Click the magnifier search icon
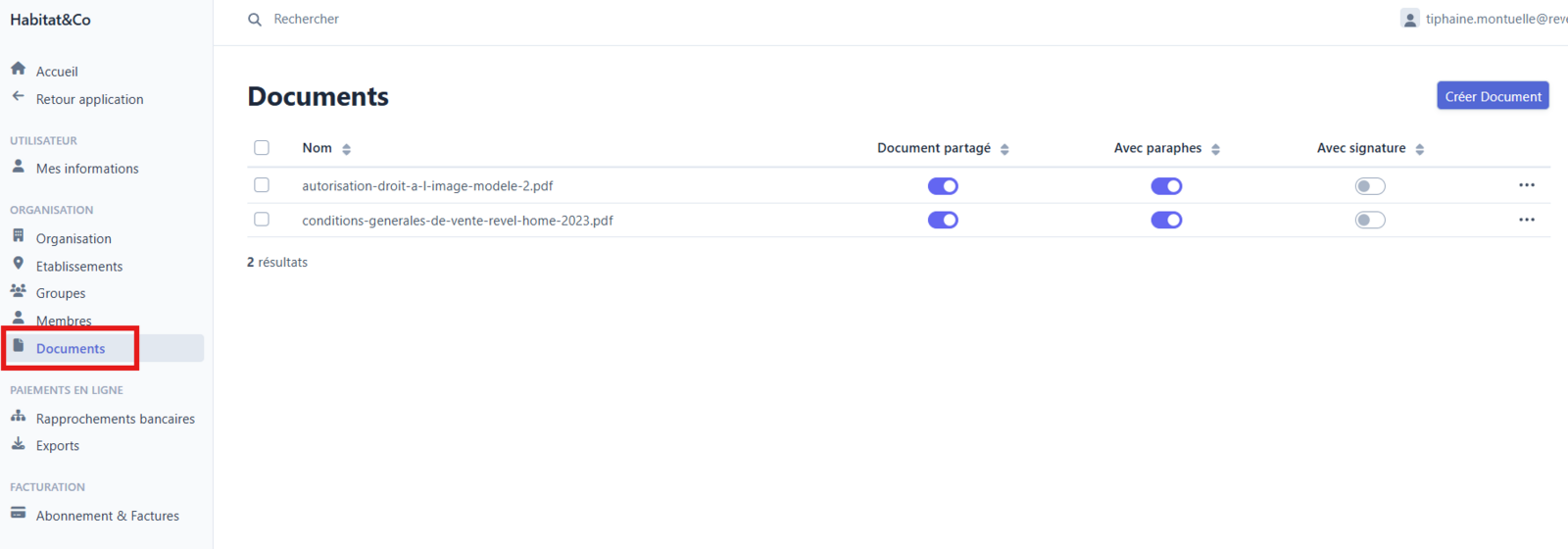1568x549 pixels. tap(255, 20)
